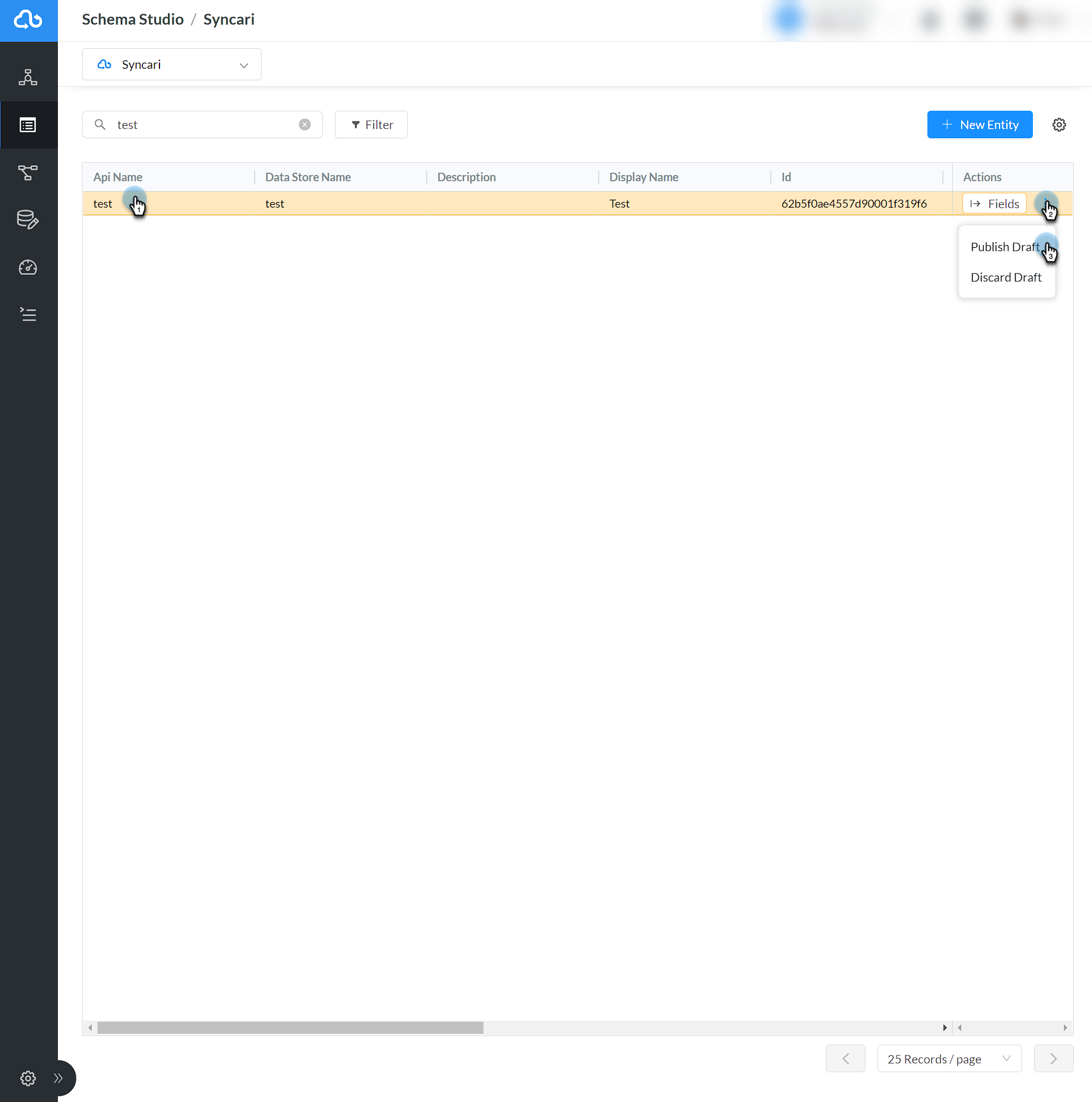This screenshot has height=1102, width=1092.
Task: Clear the search field with X icon
Action: [x=305, y=124]
